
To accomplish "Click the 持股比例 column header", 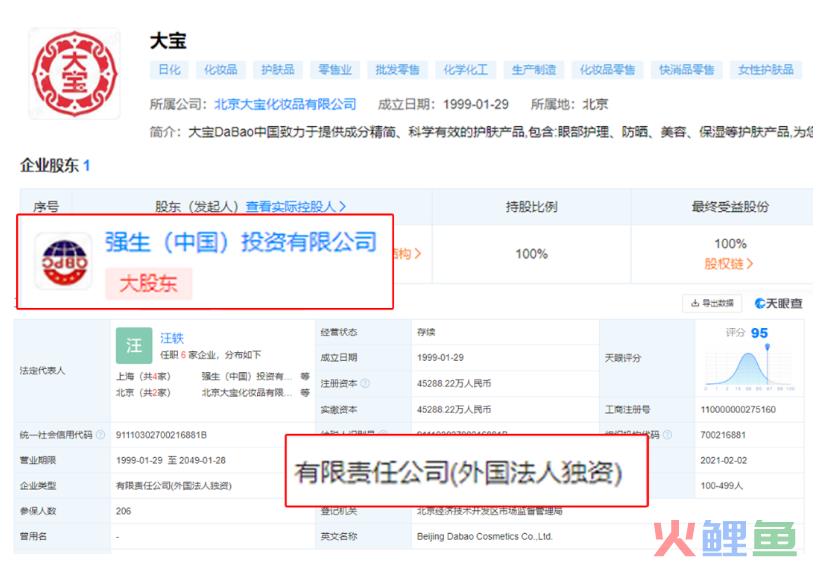I will coord(531,206).
